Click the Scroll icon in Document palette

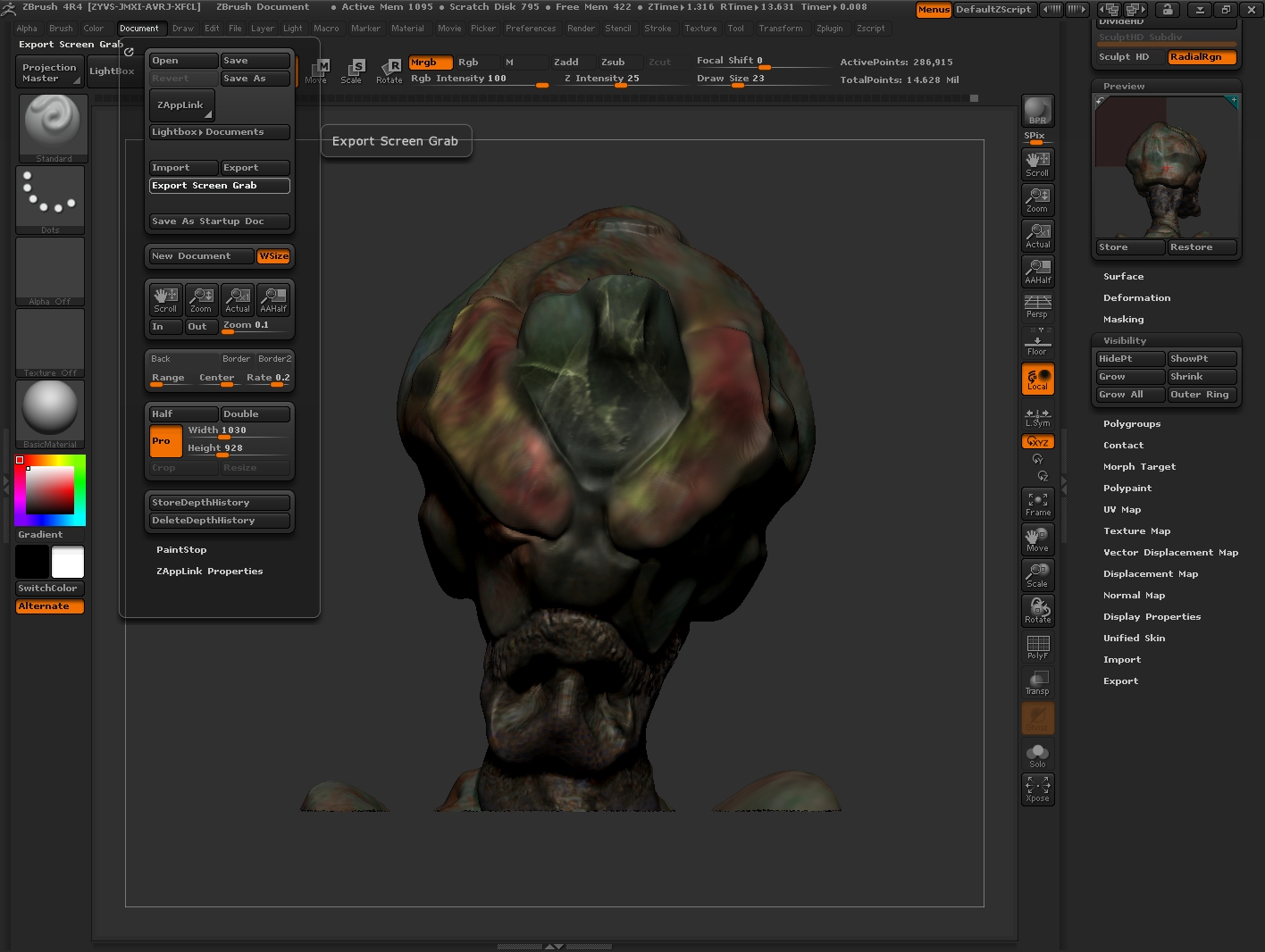pos(165,299)
